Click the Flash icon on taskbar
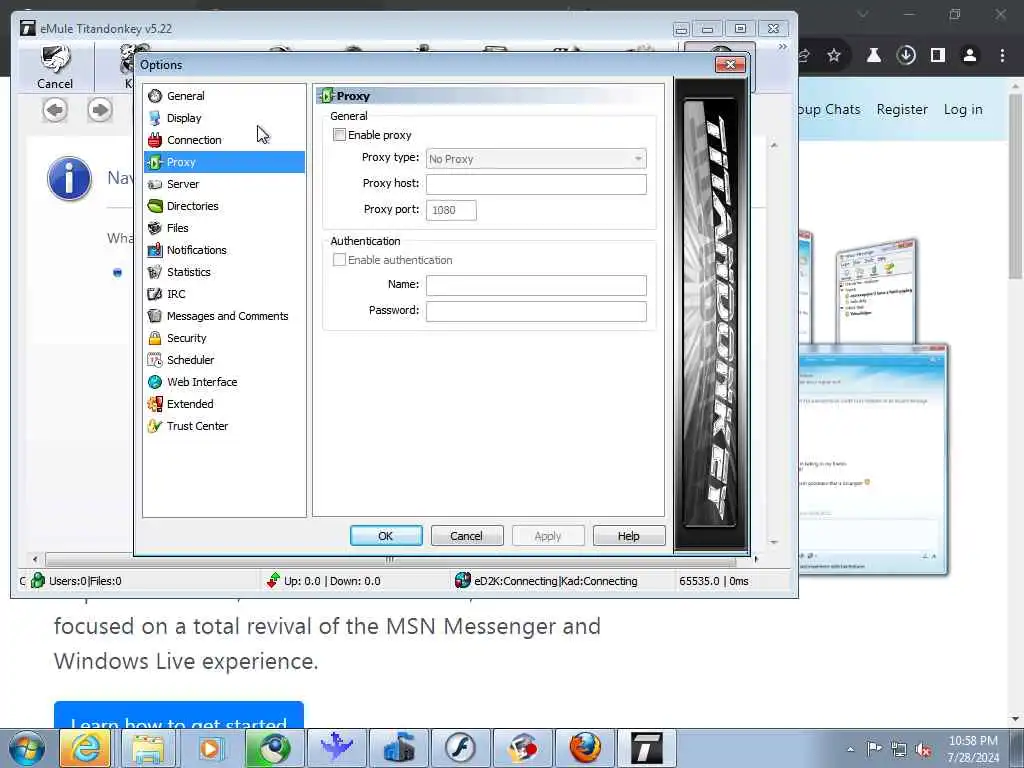The height and width of the screenshot is (768, 1024). tap(460, 748)
